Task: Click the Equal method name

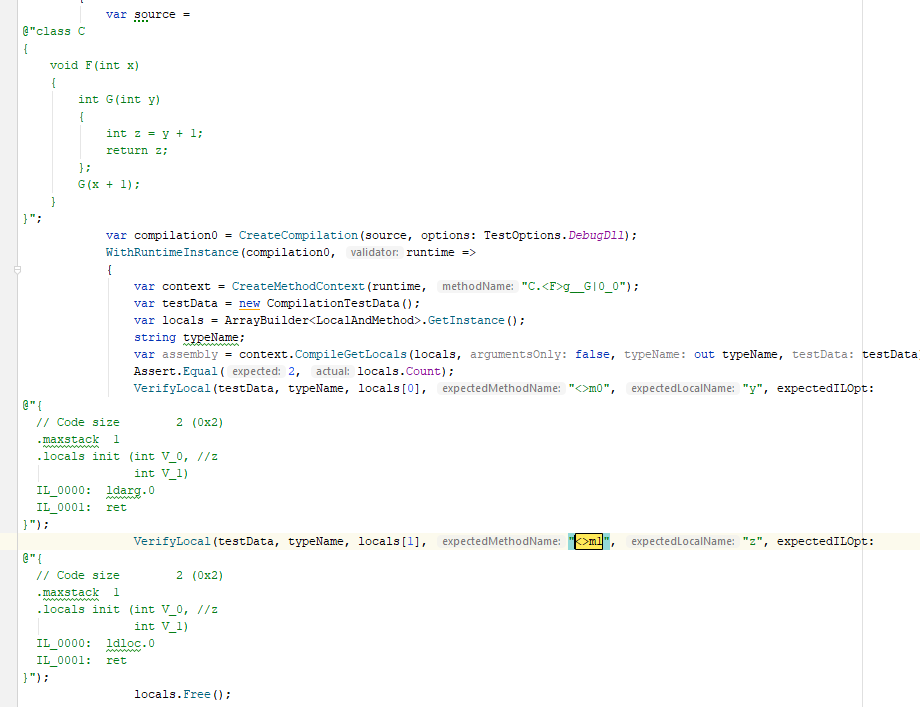Action: point(200,371)
